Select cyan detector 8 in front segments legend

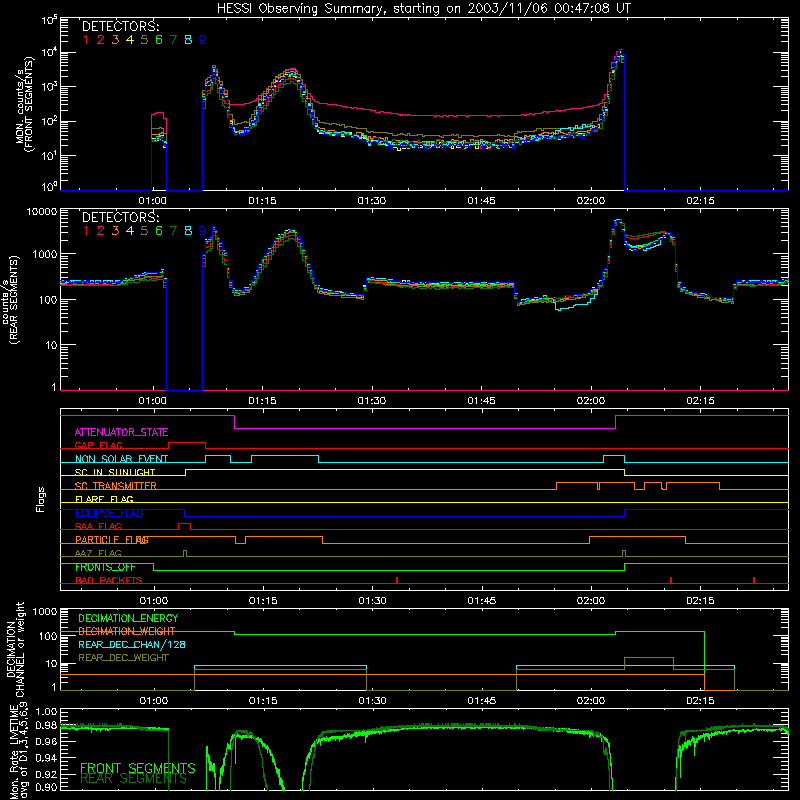coord(188,40)
